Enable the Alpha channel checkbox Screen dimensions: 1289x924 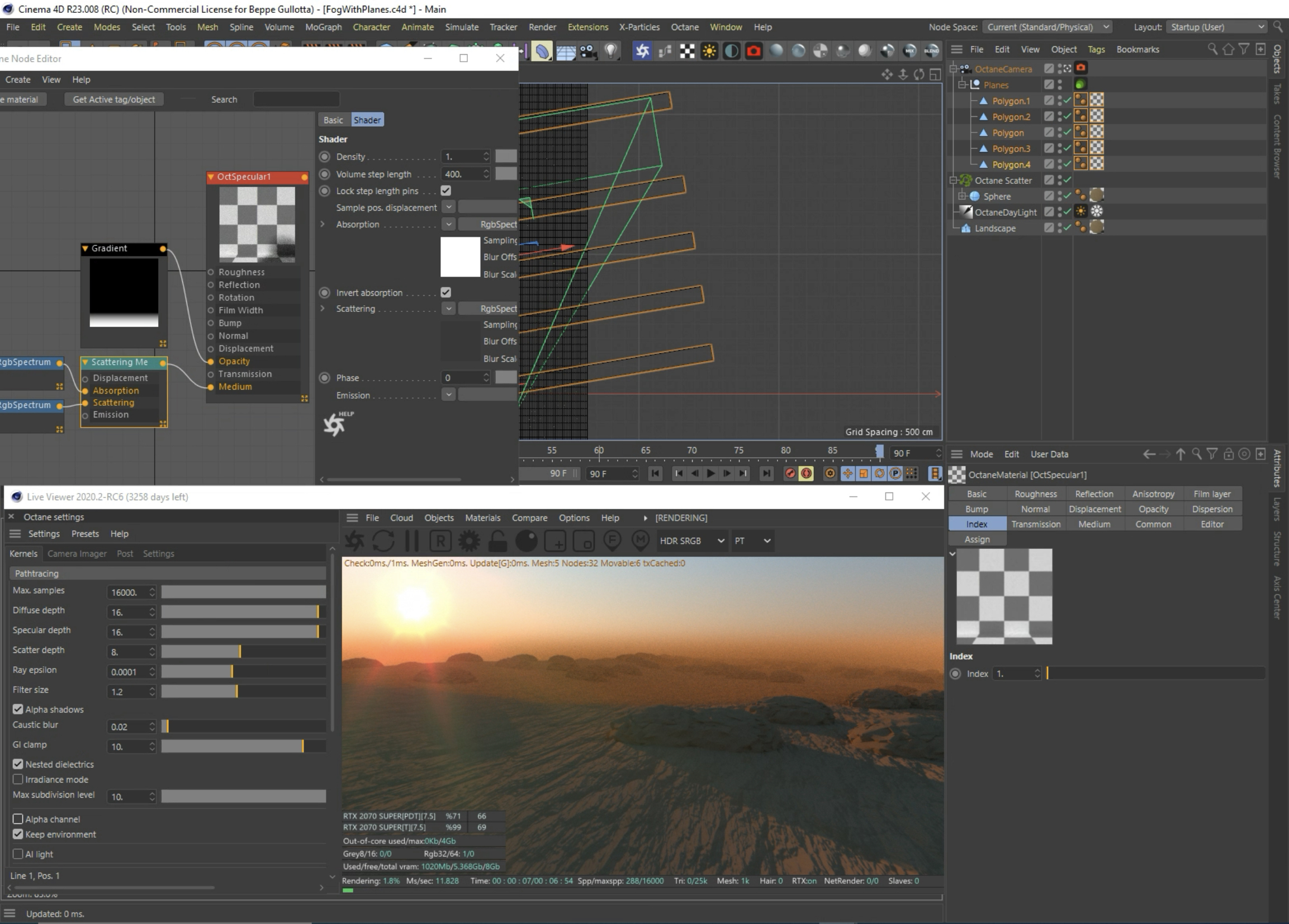[18, 819]
